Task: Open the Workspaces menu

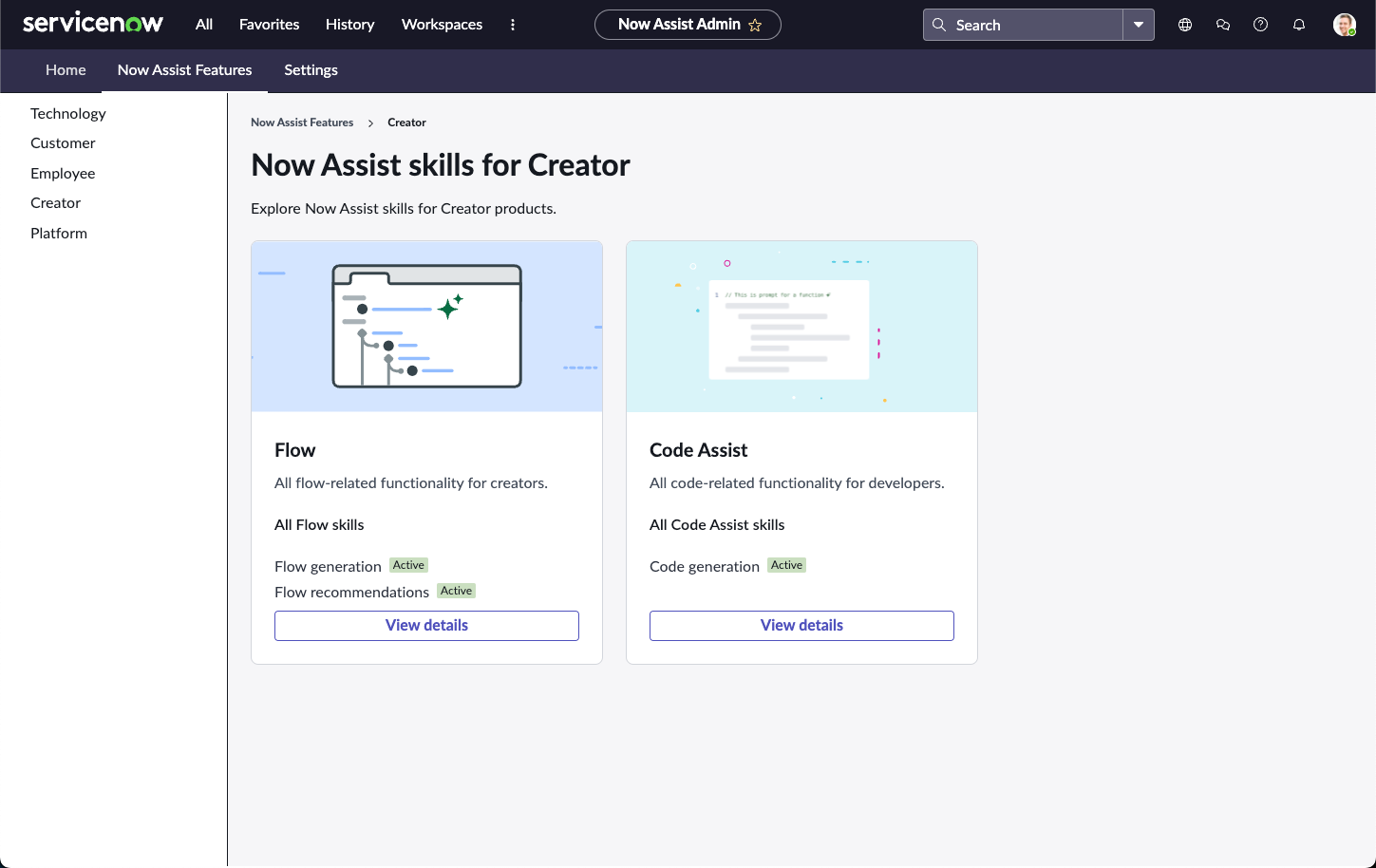Action: tap(442, 25)
